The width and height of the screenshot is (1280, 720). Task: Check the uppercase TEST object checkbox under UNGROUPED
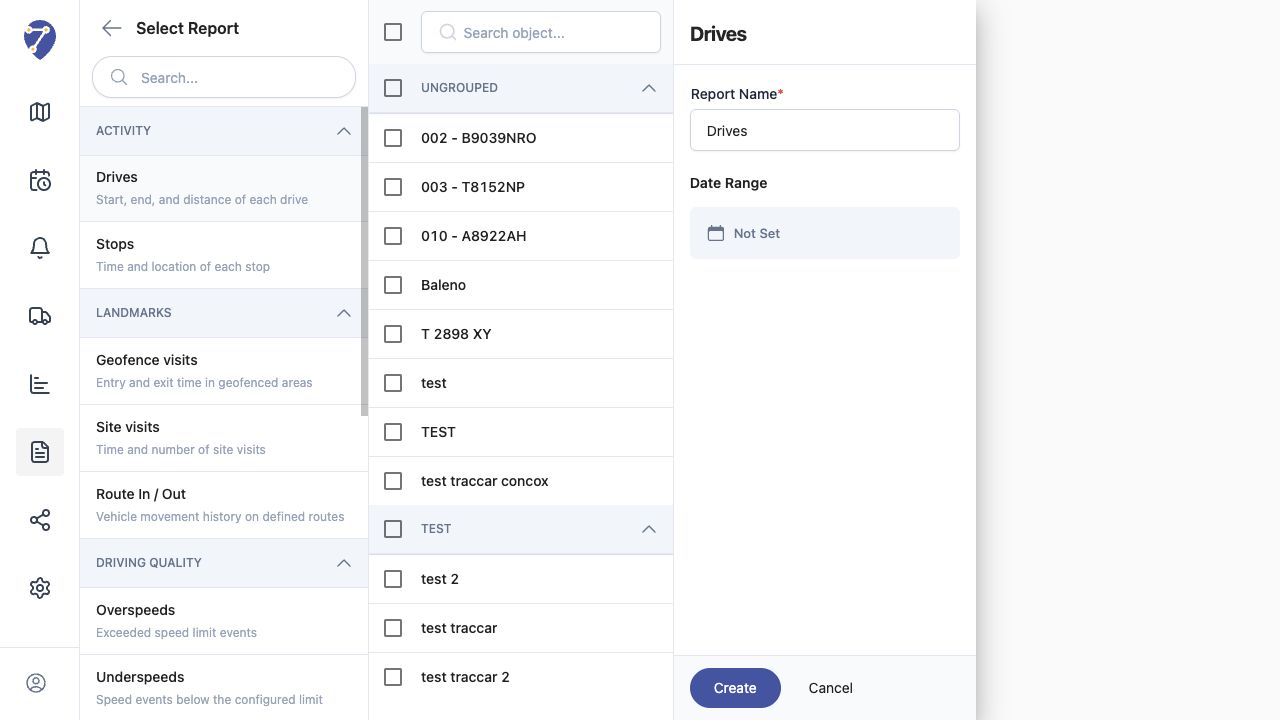click(x=393, y=432)
